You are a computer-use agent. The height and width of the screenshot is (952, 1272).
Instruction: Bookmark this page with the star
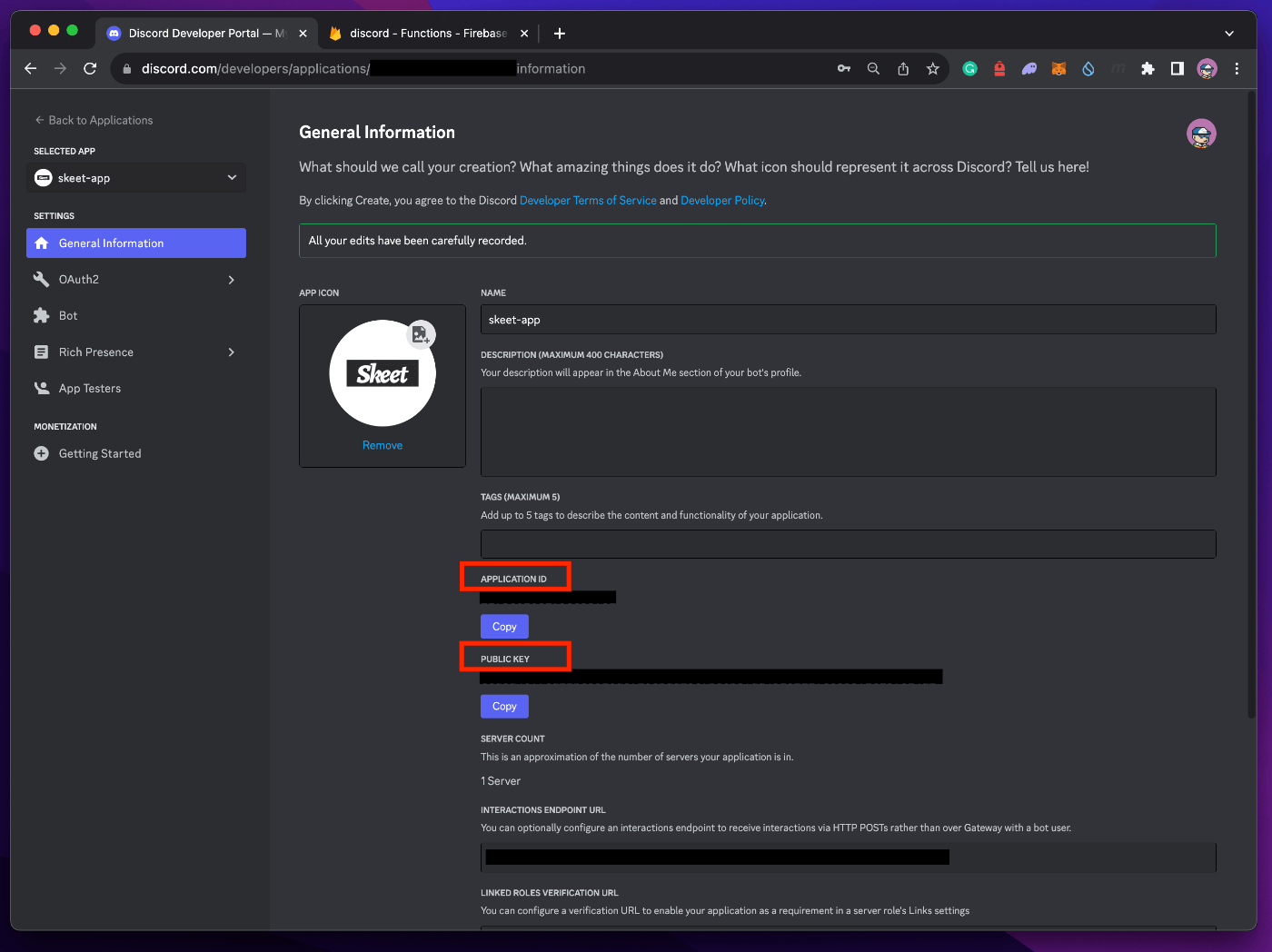932,69
